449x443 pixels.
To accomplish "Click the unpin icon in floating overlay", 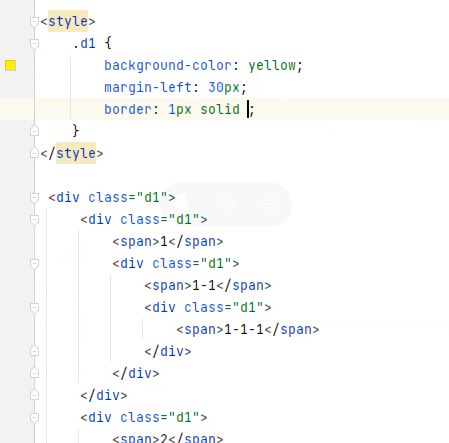I will point(182,203).
